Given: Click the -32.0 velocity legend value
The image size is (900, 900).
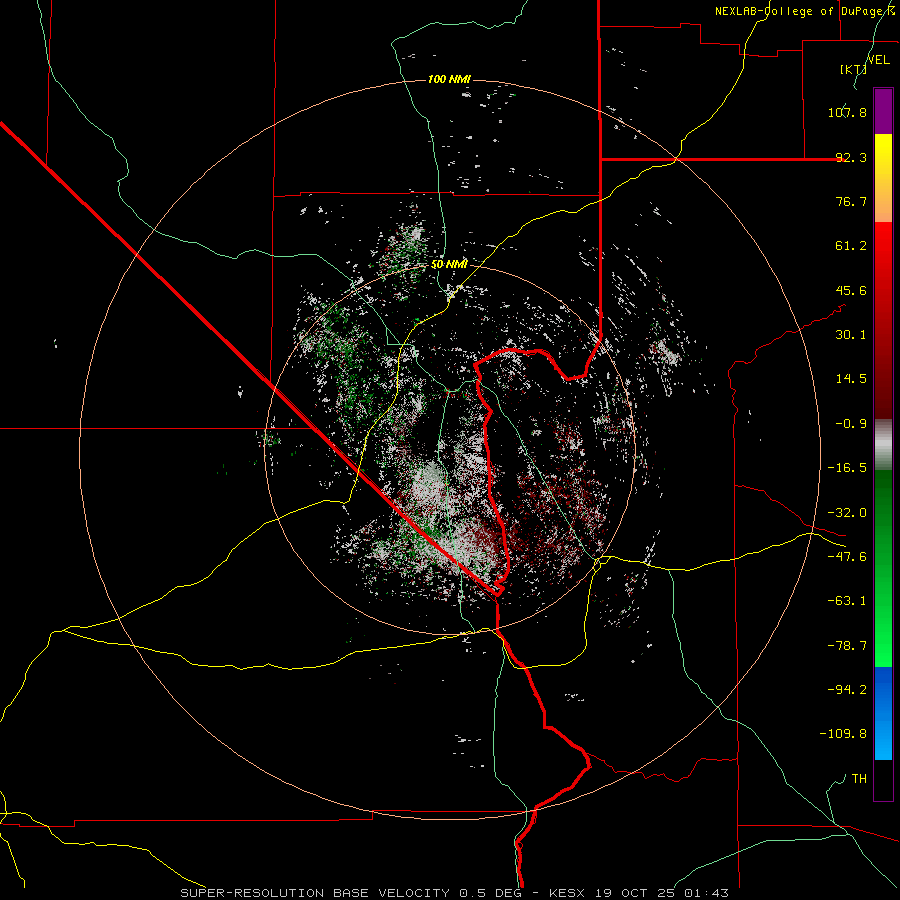Looking at the screenshot, I should [847, 513].
